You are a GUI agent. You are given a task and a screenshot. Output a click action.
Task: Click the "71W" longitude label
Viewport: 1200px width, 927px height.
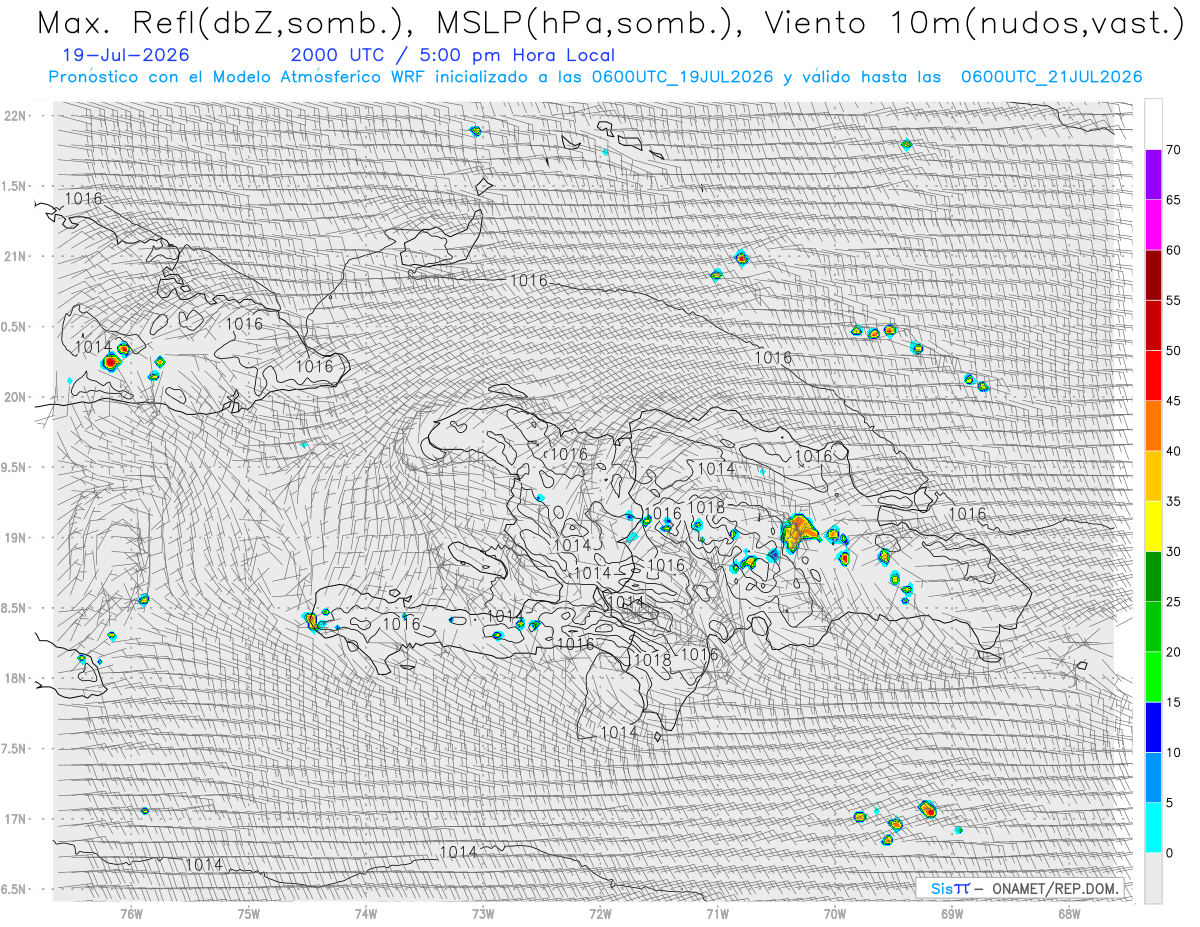coord(717,914)
